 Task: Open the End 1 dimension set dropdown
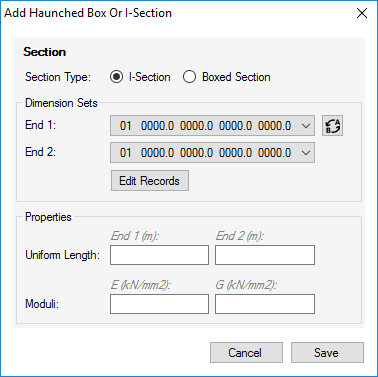[x=212, y=126]
